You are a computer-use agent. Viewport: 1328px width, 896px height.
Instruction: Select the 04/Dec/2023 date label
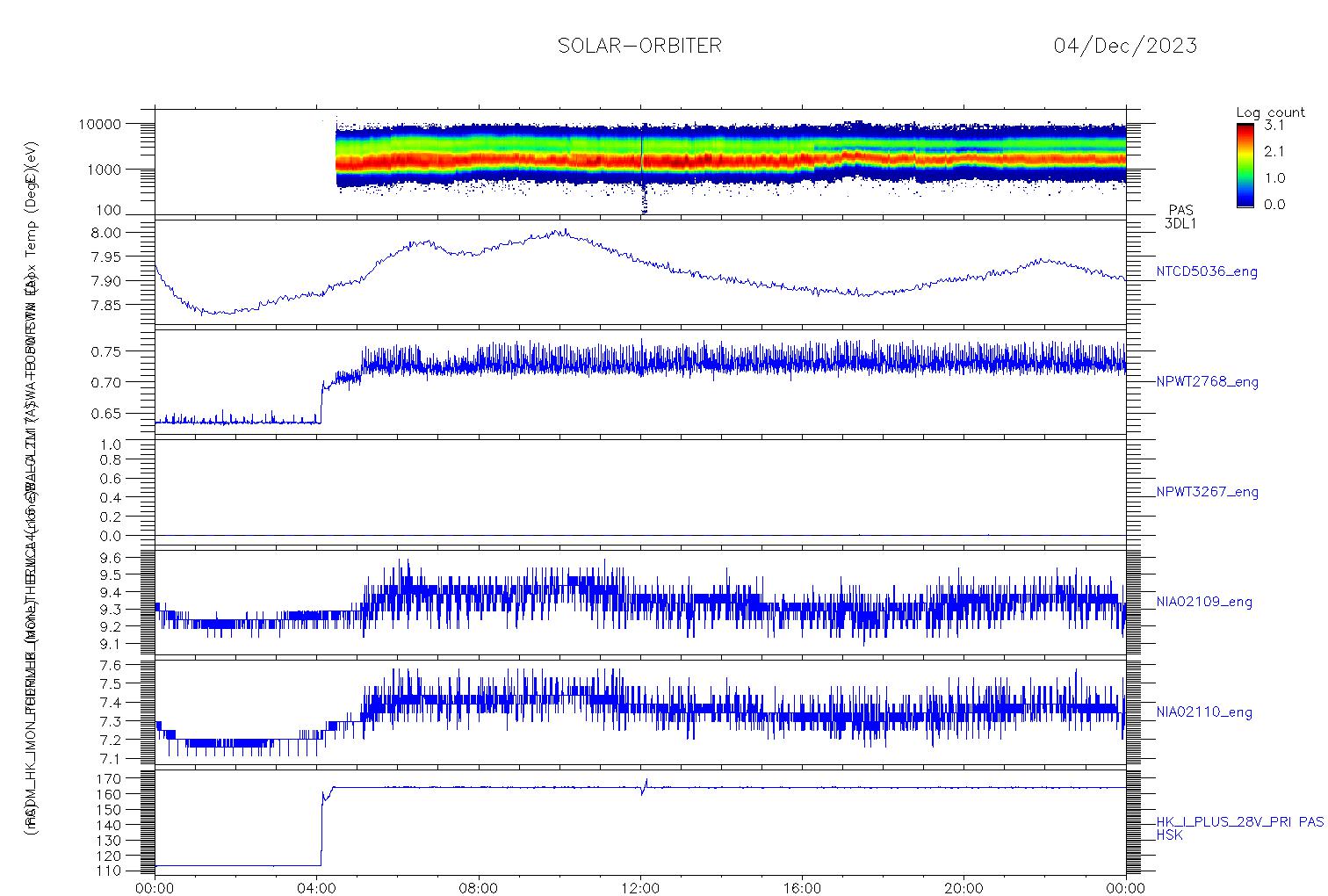click(1125, 46)
